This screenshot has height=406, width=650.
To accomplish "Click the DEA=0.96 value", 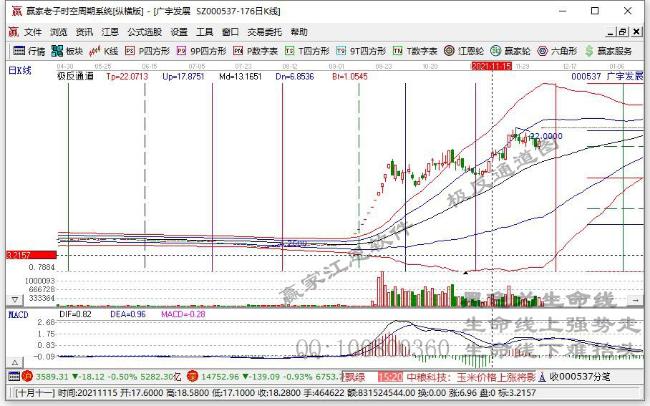I will coord(128,314).
